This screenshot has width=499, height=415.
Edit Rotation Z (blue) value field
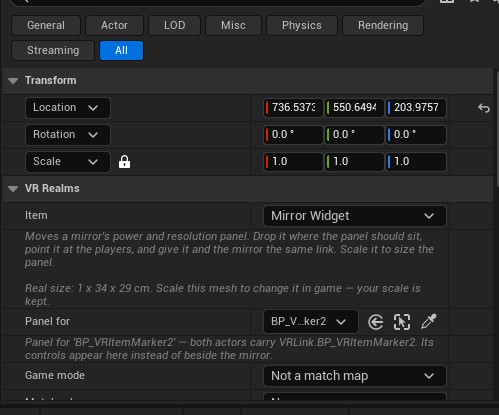pyautogui.click(x=416, y=135)
